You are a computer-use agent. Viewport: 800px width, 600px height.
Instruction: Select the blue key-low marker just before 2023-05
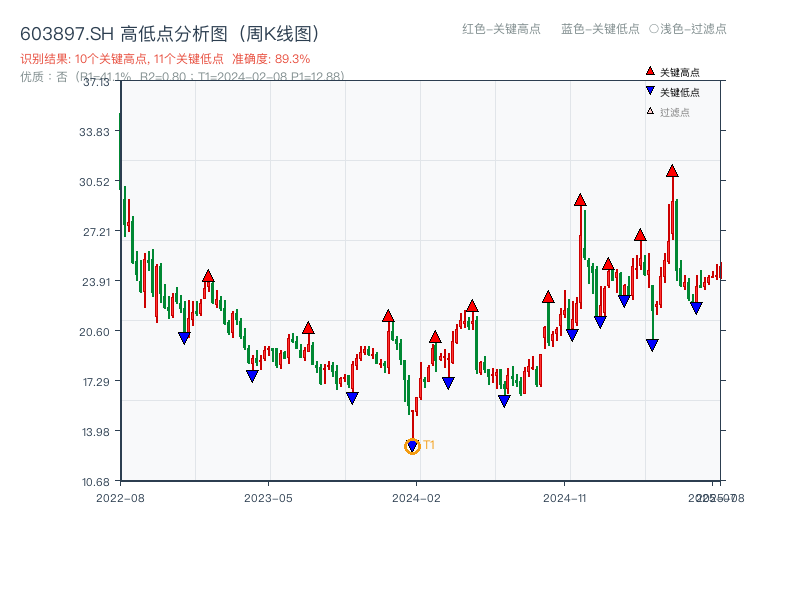[x=252, y=376]
